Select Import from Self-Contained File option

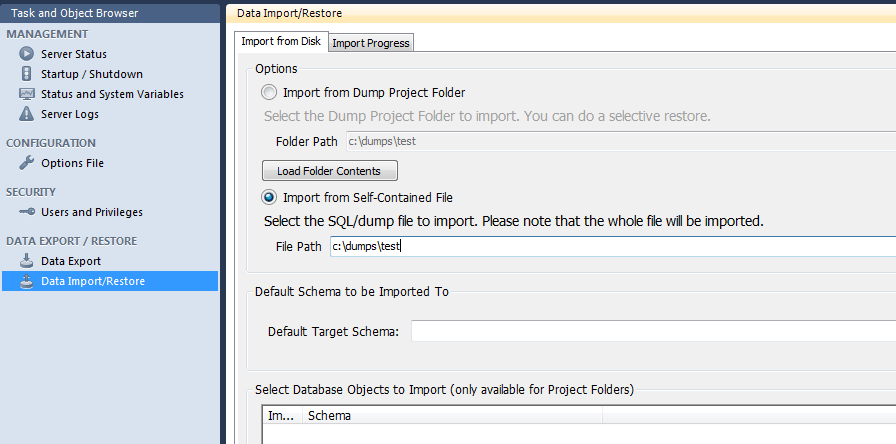[x=268, y=198]
